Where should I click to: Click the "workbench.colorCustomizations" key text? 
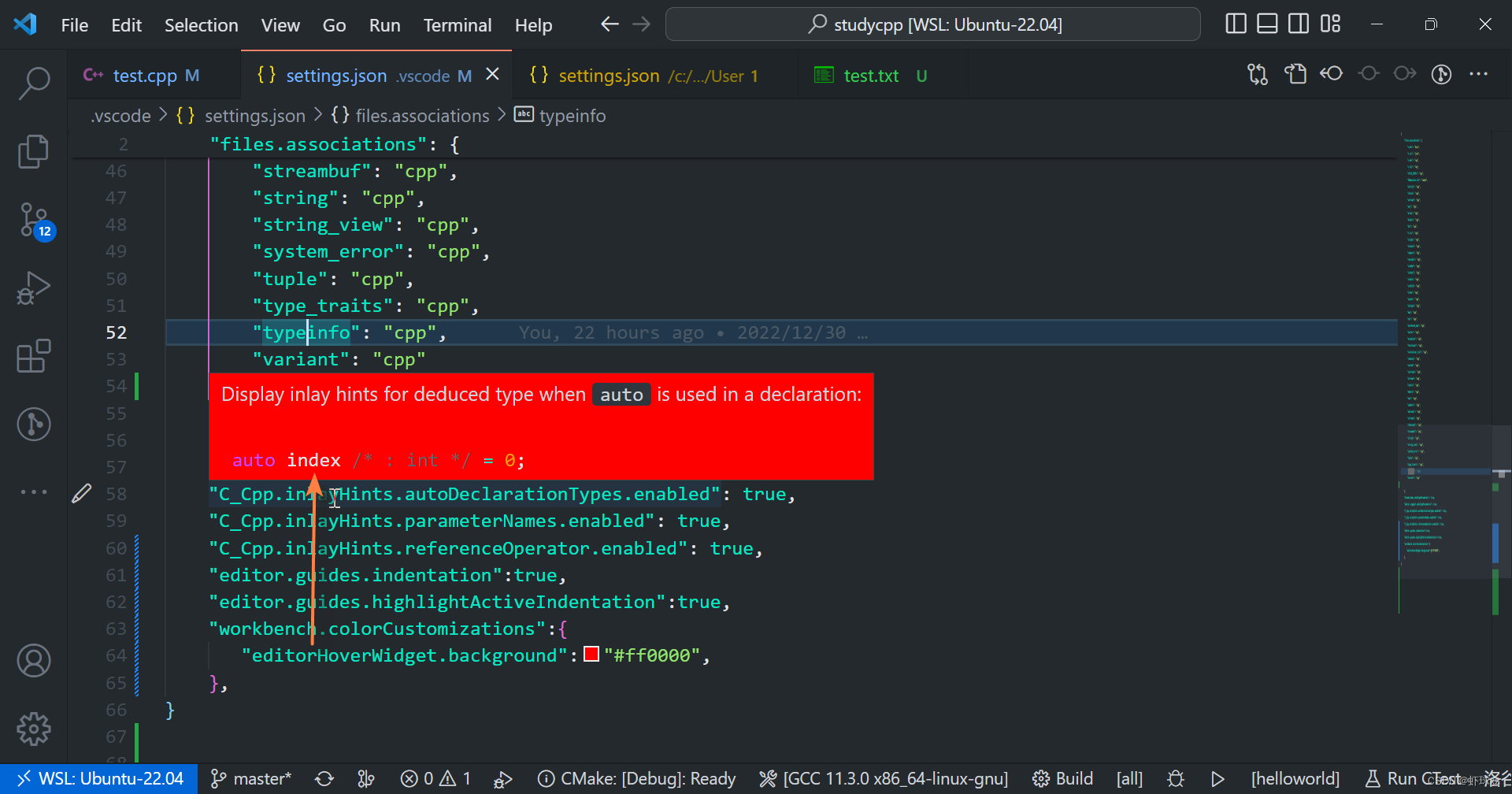377,629
